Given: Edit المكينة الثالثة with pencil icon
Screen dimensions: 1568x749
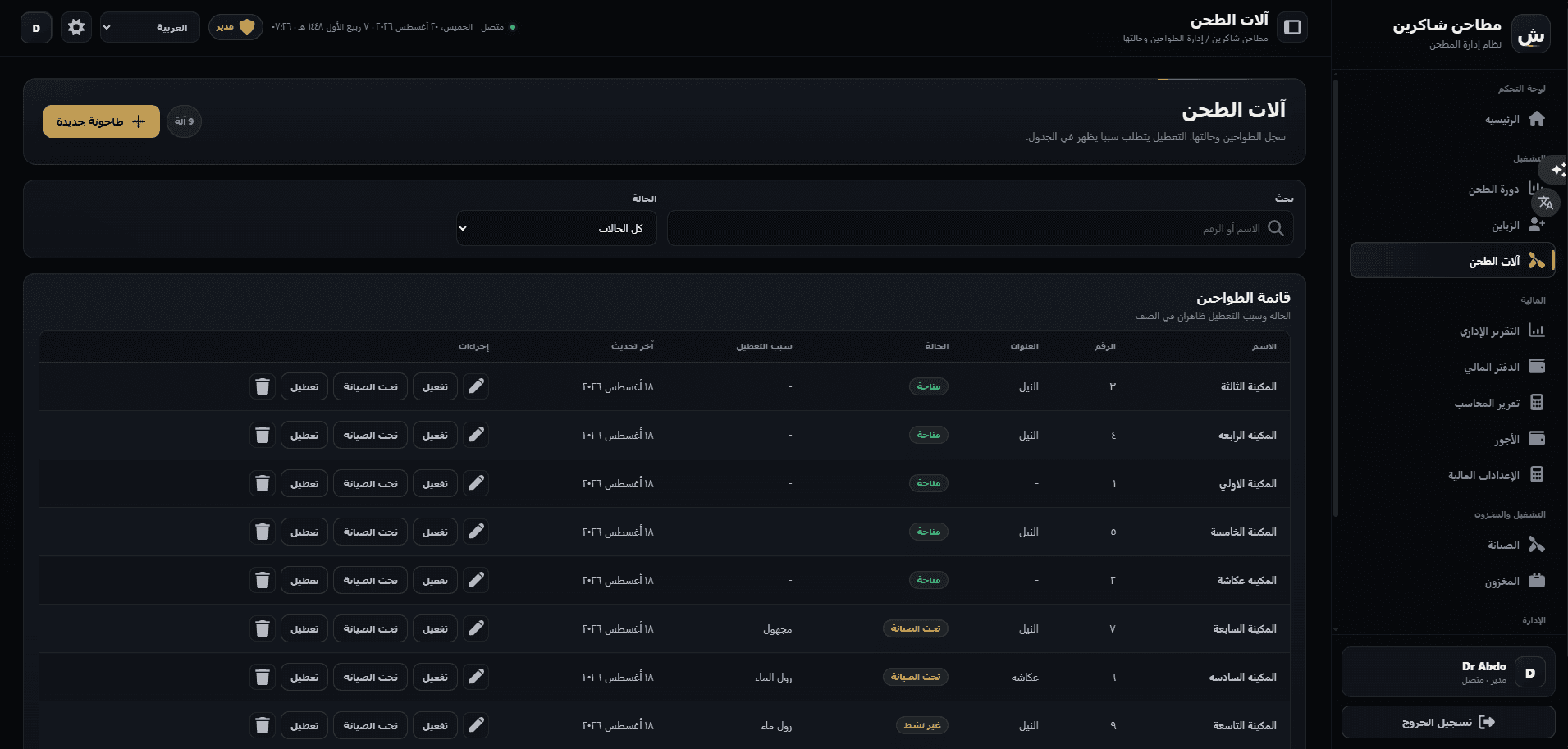Looking at the screenshot, I should point(477,386).
